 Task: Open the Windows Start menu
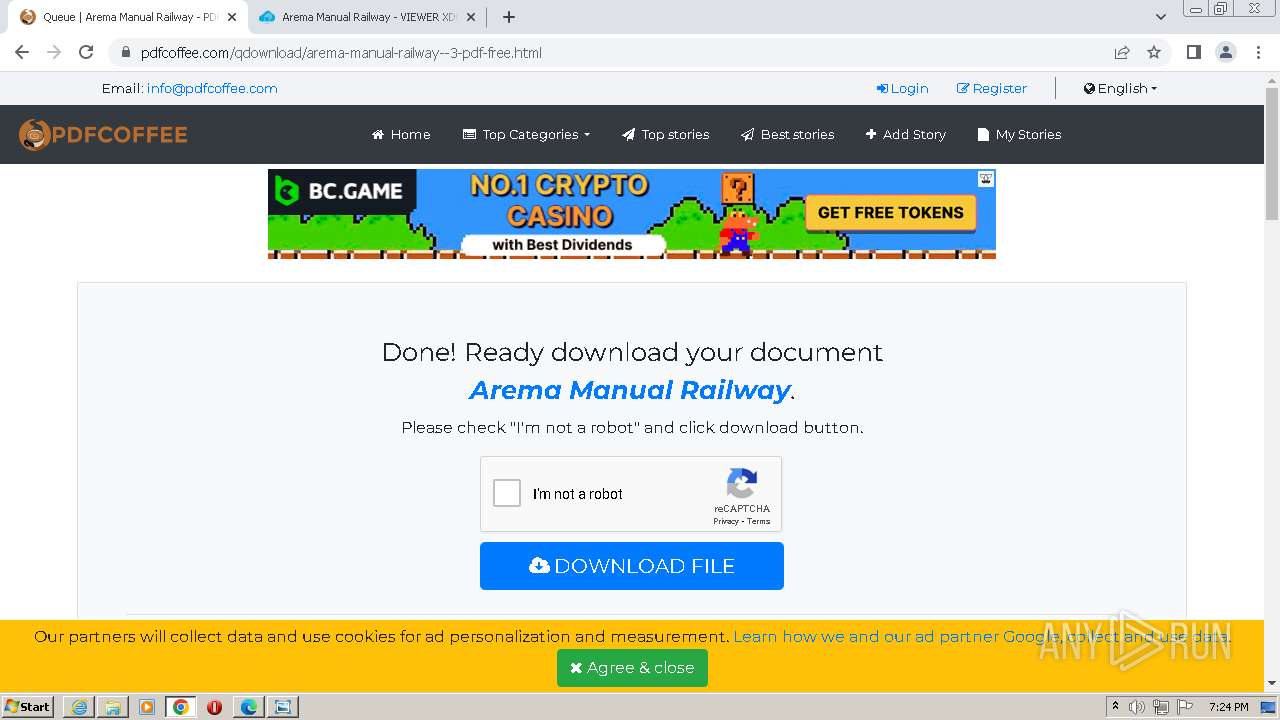pos(28,707)
